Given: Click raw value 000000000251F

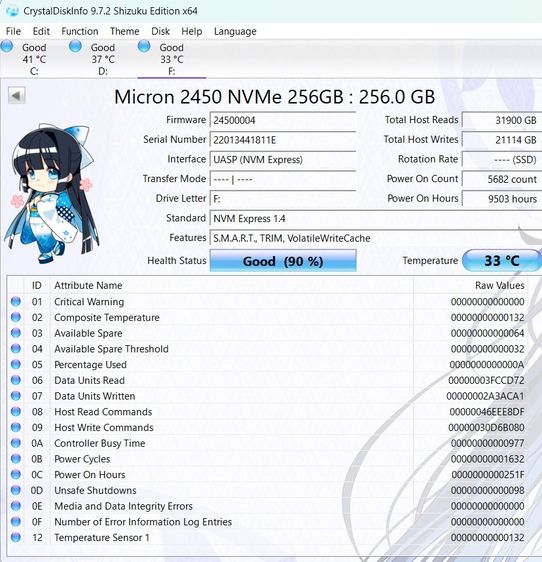Looking at the screenshot, I should click(488, 475).
